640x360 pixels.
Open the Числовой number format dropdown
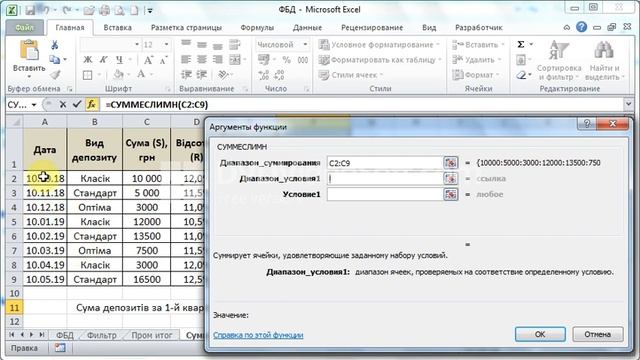coord(305,44)
